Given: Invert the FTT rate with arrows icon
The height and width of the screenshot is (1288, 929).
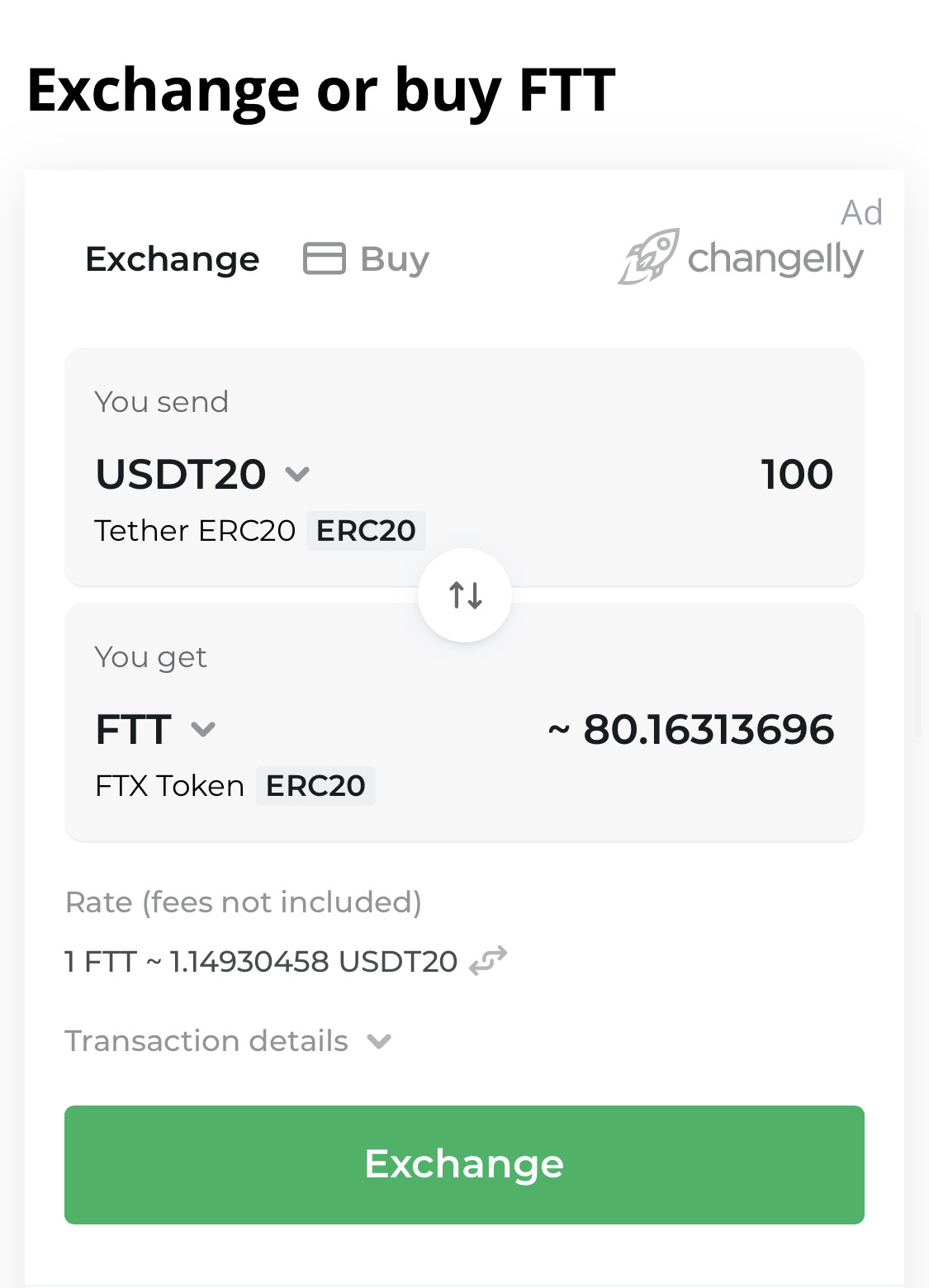Looking at the screenshot, I should point(488,961).
